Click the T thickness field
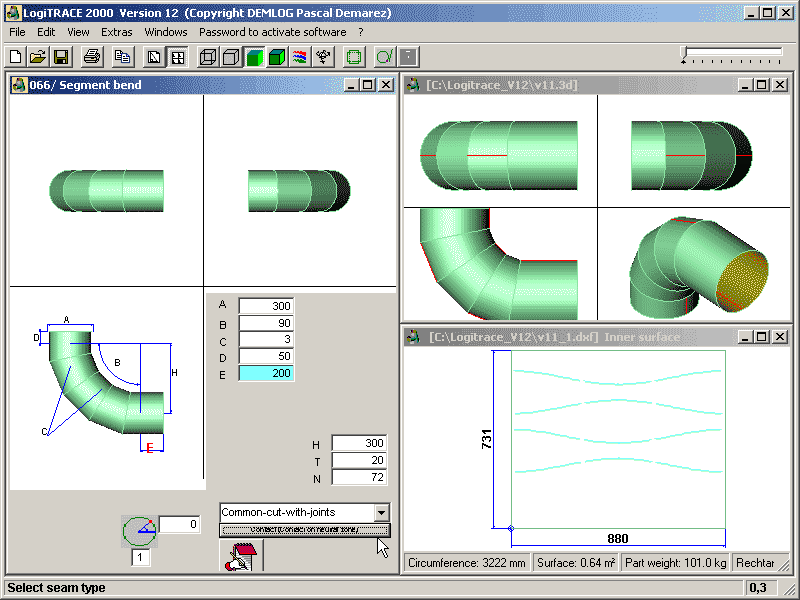This screenshot has height=600, width=800. pyautogui.click(x=359, y=460)
